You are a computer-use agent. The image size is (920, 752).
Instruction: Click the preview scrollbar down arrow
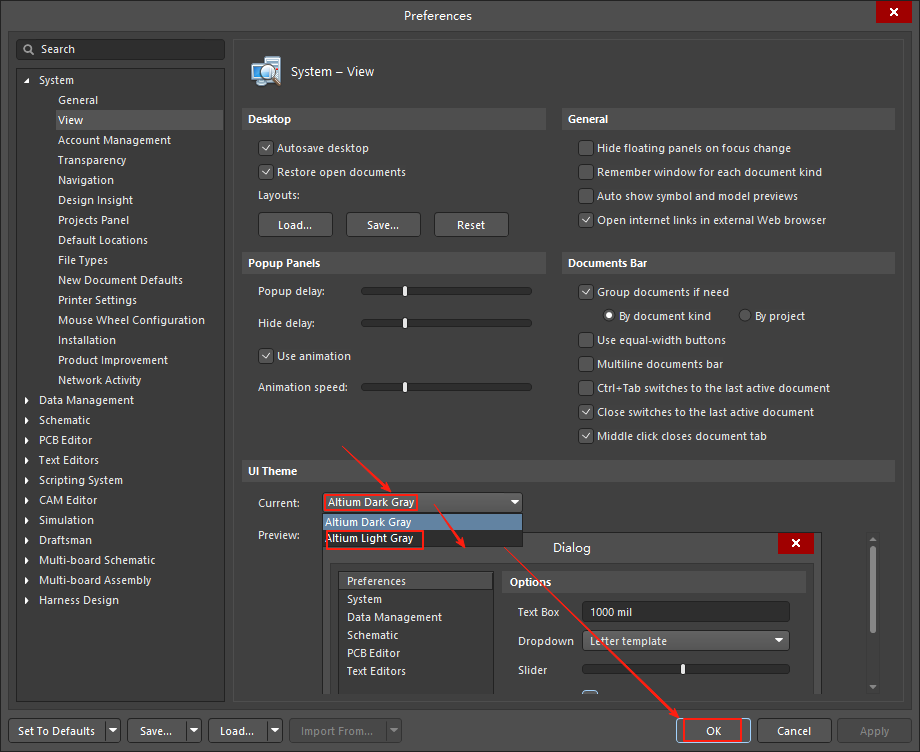point(872,687)
